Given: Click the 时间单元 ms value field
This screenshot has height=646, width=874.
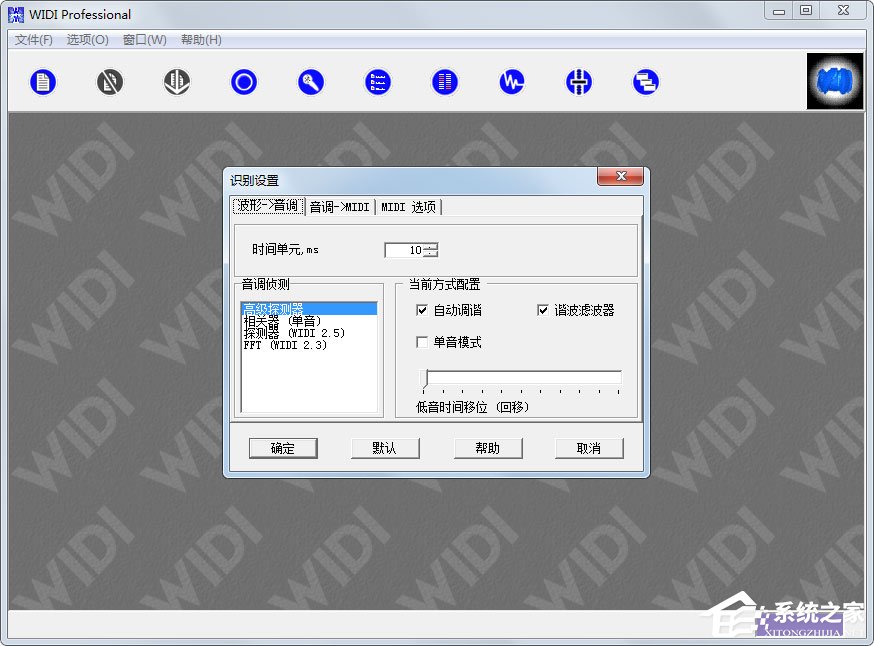Looking at the screenshot, I should click(x=405, y=250).
